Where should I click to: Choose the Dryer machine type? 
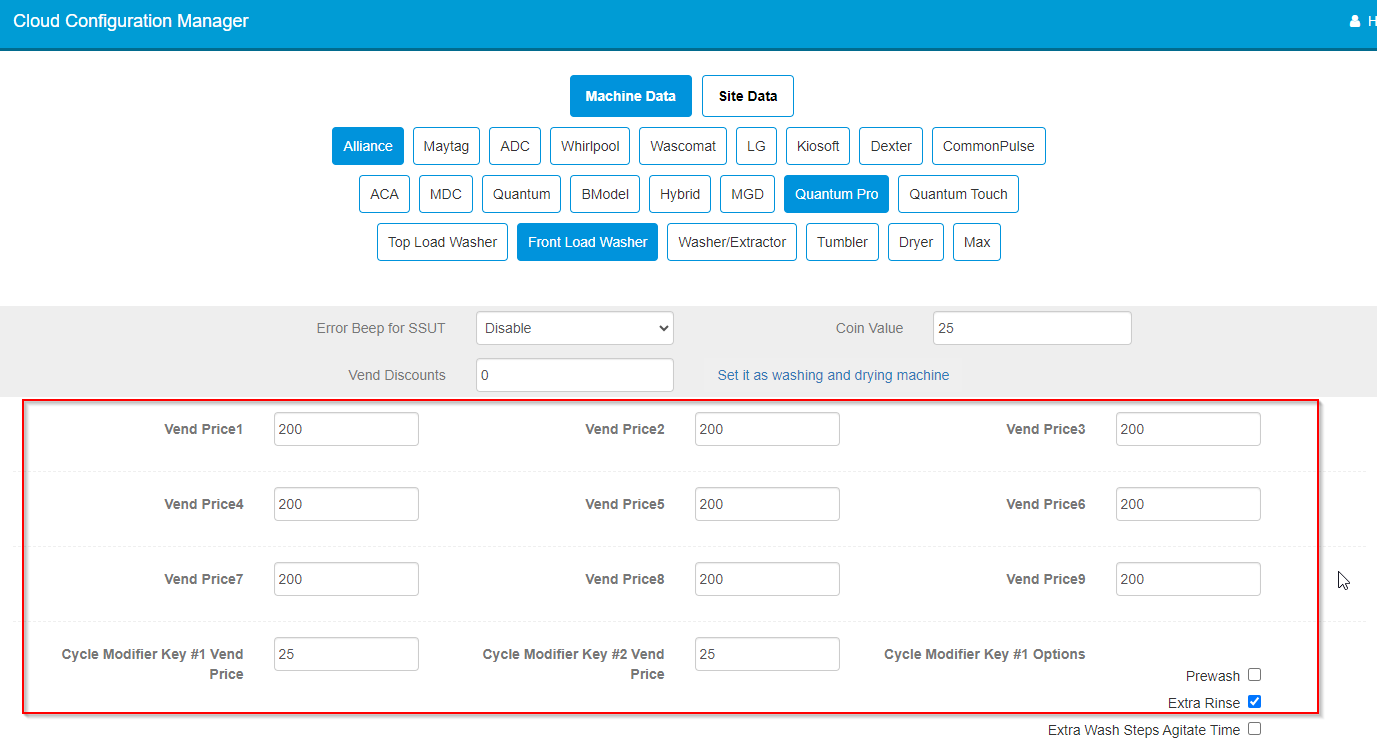click(915, 241)
